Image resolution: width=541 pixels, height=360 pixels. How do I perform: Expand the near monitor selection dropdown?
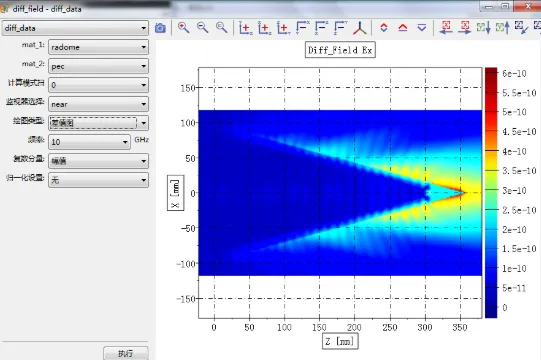(99, 104)
